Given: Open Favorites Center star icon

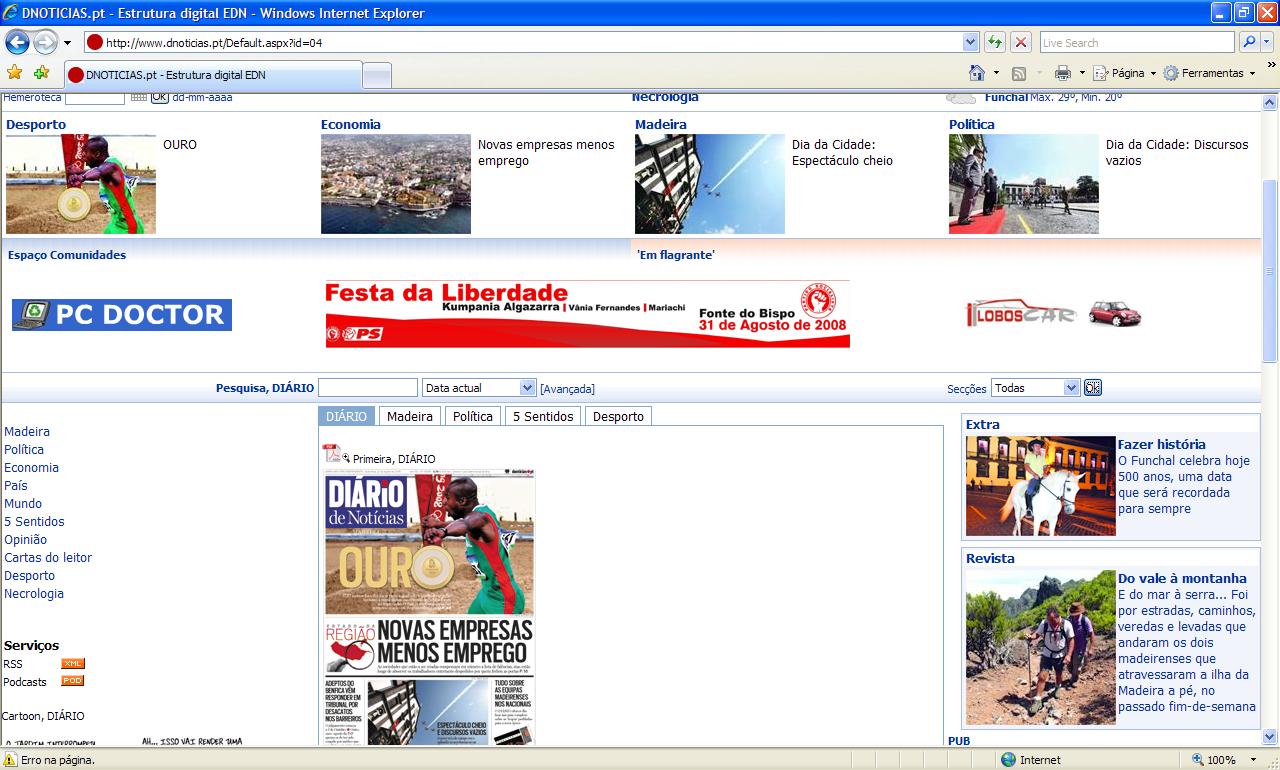Looking at the screenshot, I should pyautogui.click(x=14, y=73).
